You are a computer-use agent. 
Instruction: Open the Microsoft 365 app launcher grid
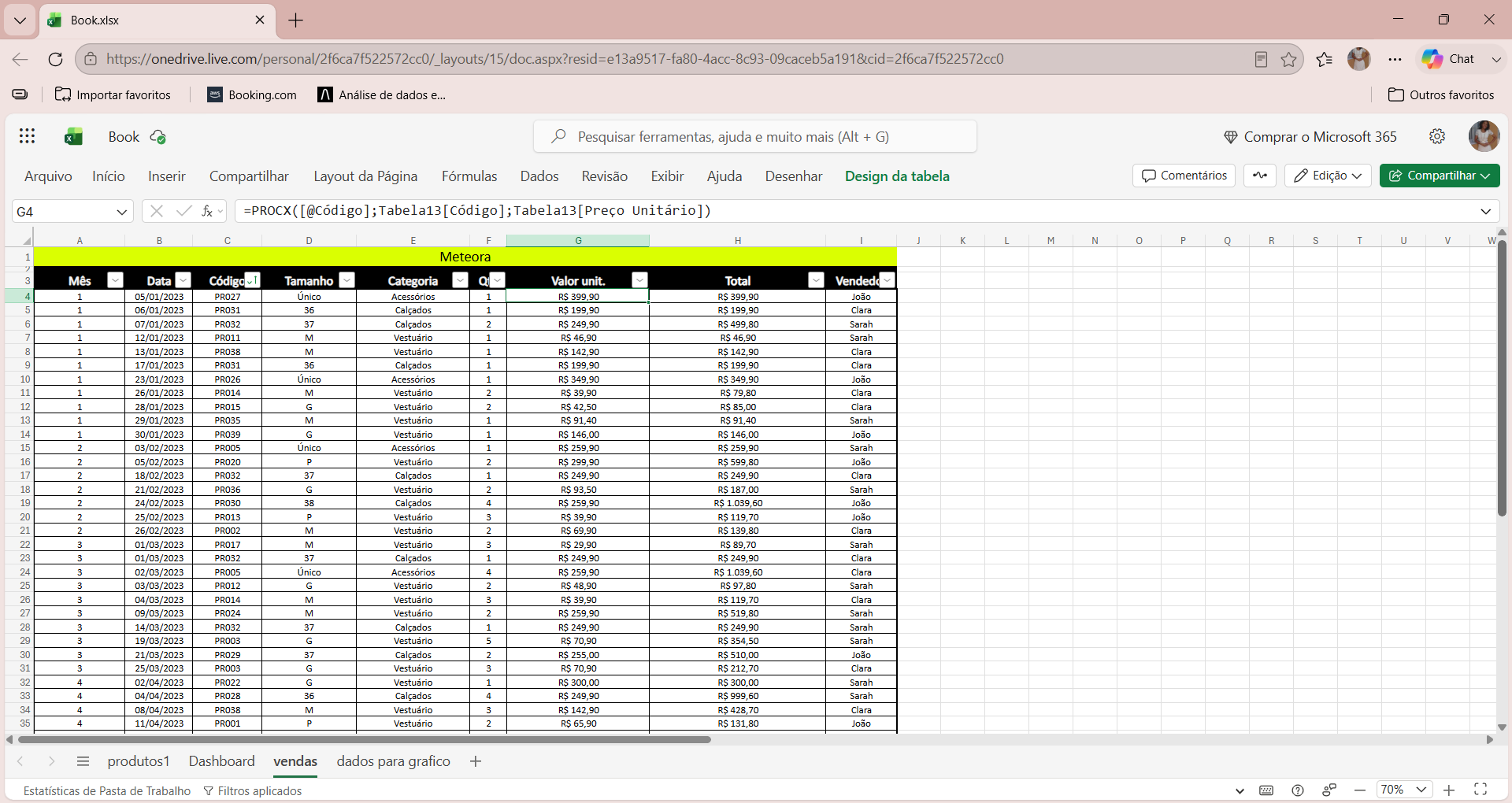(27, 136)
